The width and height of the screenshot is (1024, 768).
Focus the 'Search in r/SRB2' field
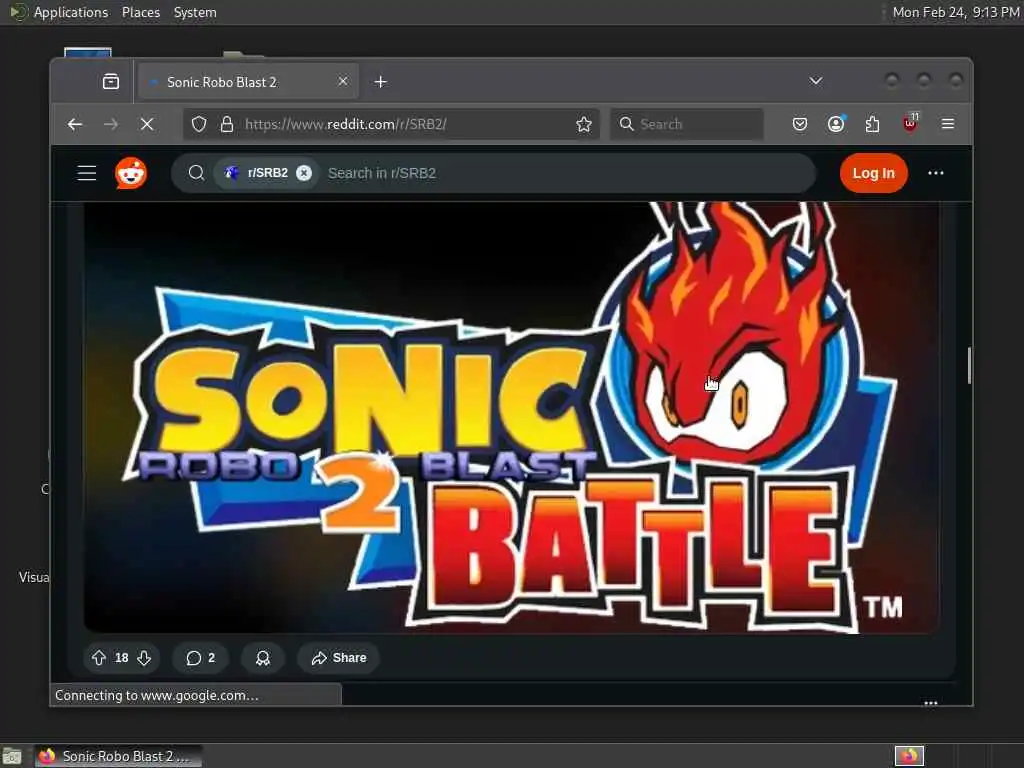tap(567, 173)
